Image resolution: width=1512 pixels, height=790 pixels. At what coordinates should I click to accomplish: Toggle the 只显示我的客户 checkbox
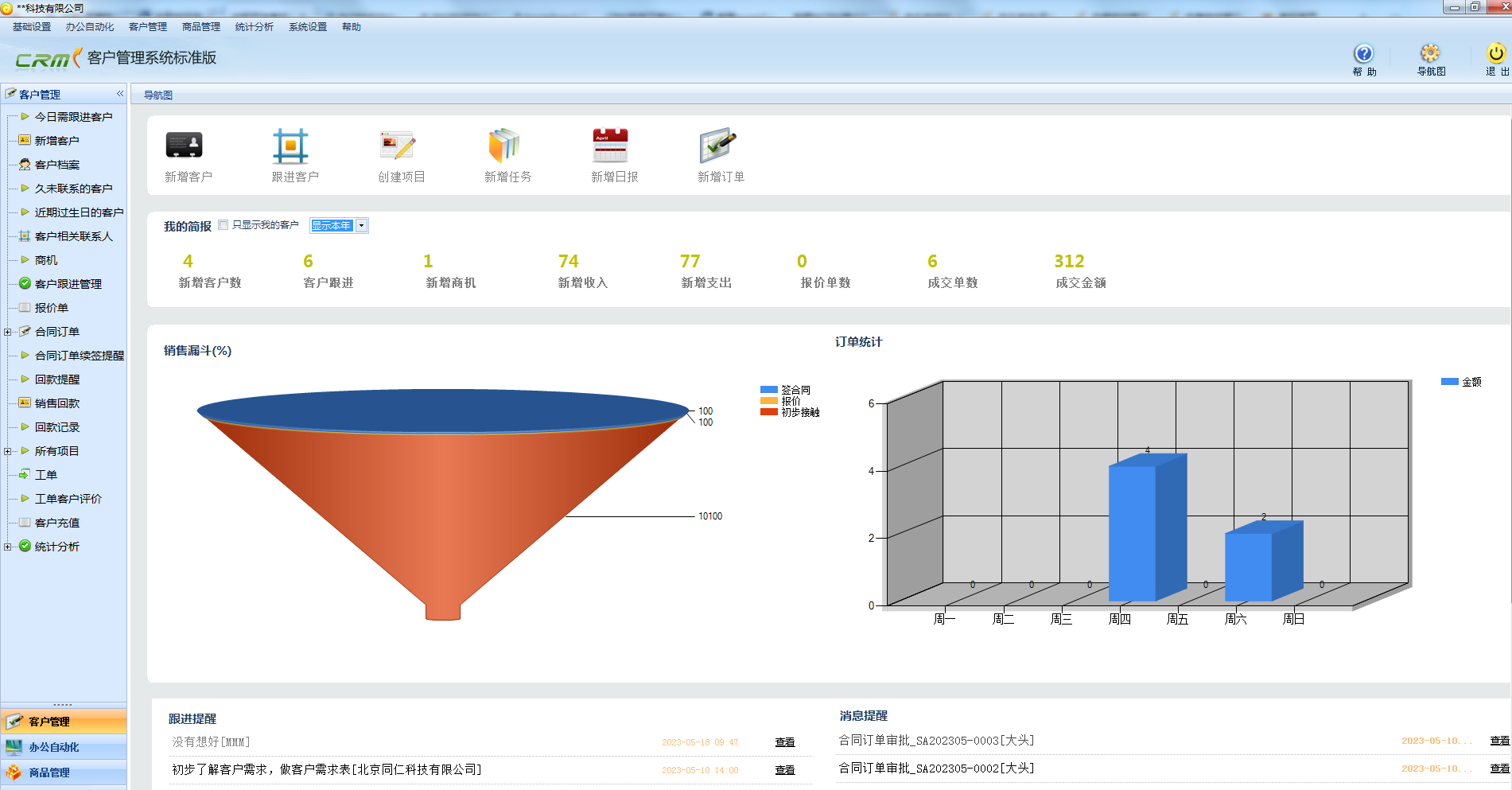tap(223, 225)
